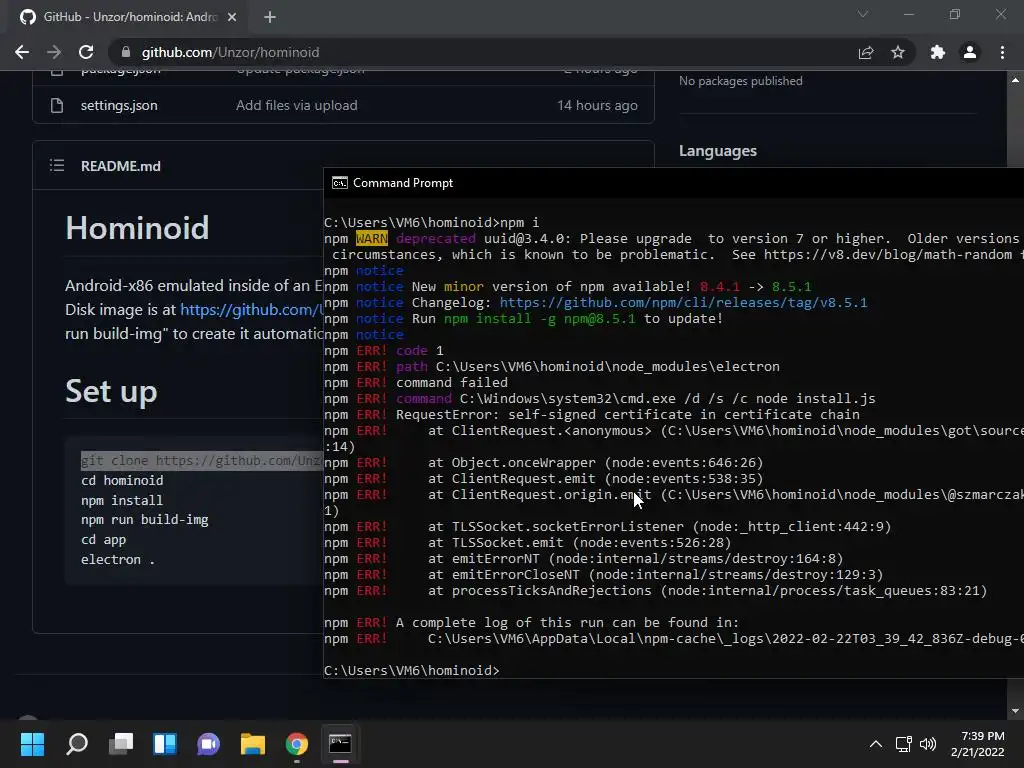
Task: Reload the GitHub page
Action: (x=86, y=52)
